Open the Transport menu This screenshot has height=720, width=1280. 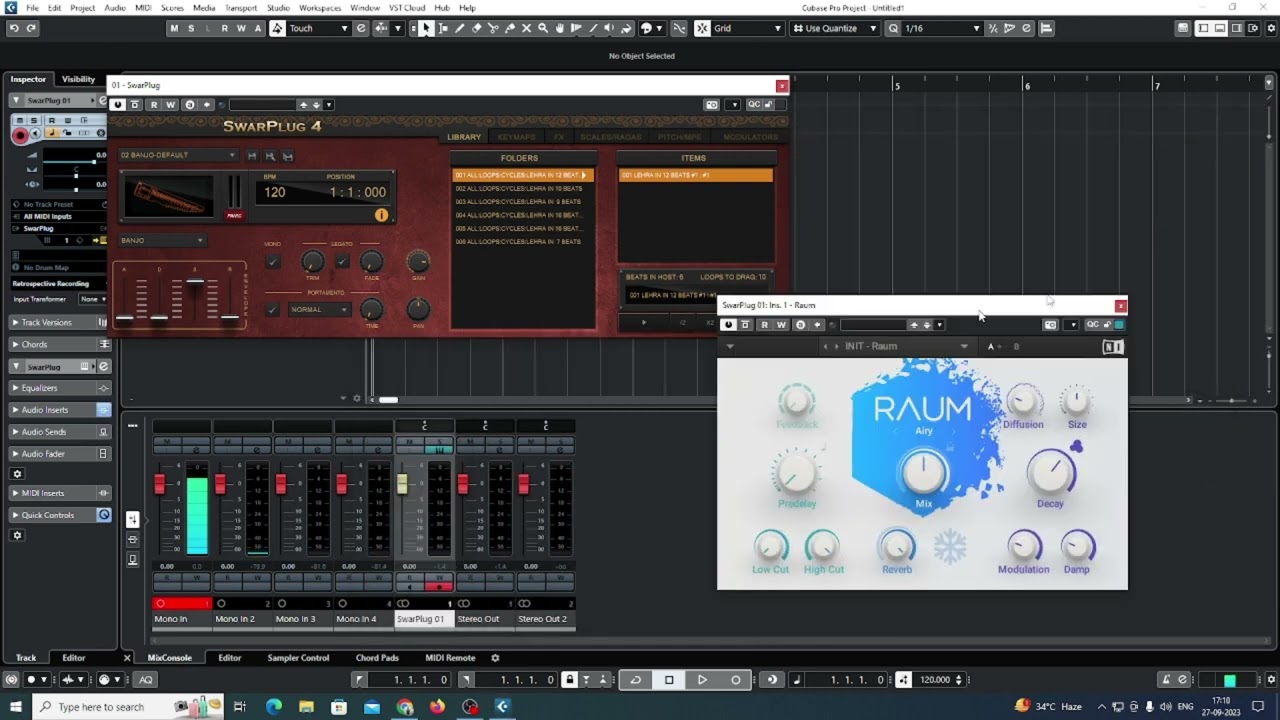pyautogui.click(x=241, y=7)
